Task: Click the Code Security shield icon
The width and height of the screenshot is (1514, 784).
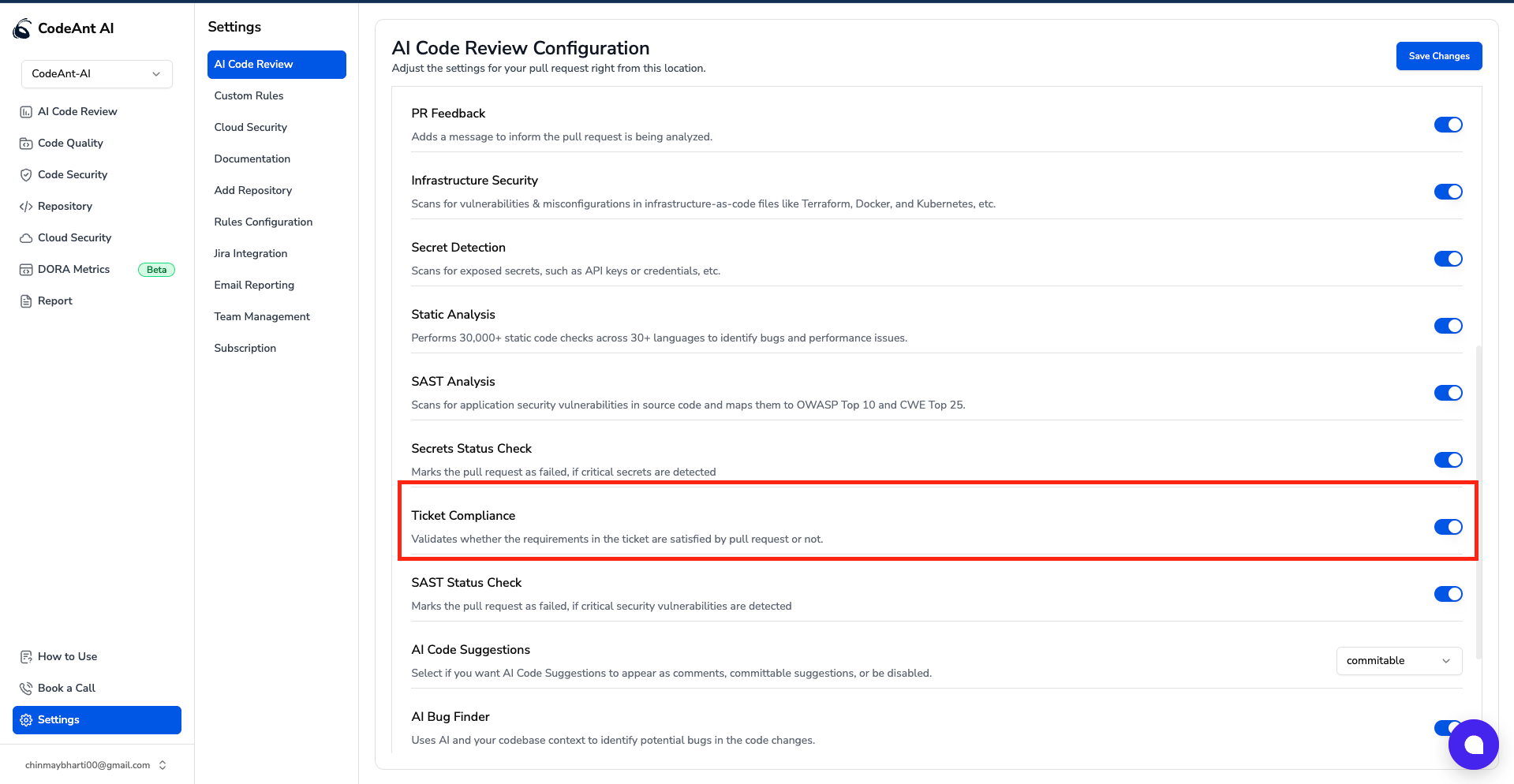Action: pyautogui.click(x=26, y=175)
